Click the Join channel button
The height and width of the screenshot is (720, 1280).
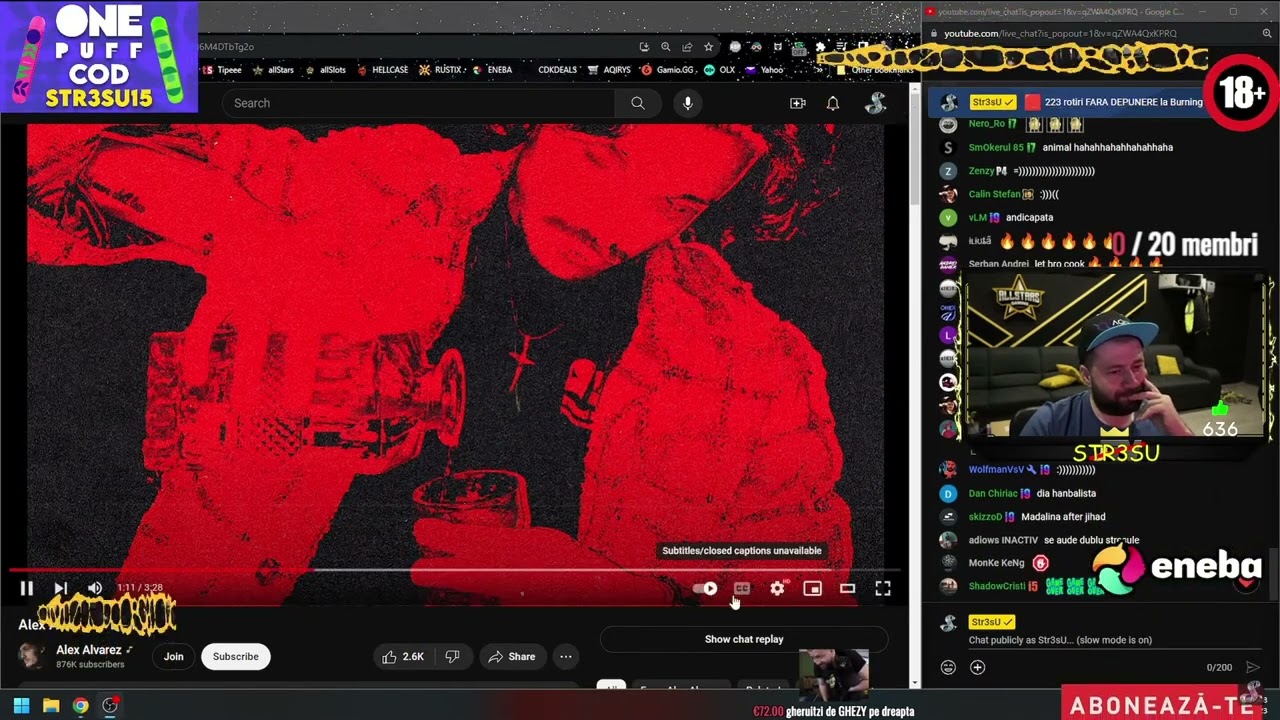174,657
